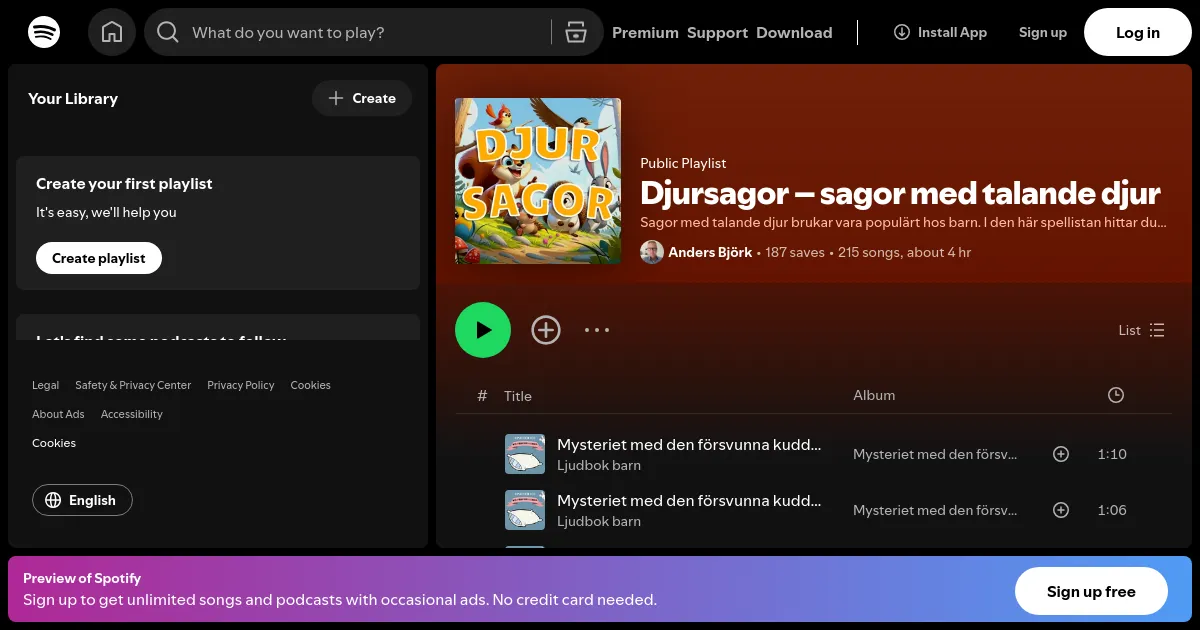Click the globe icon on the English button

coord(53,500)
